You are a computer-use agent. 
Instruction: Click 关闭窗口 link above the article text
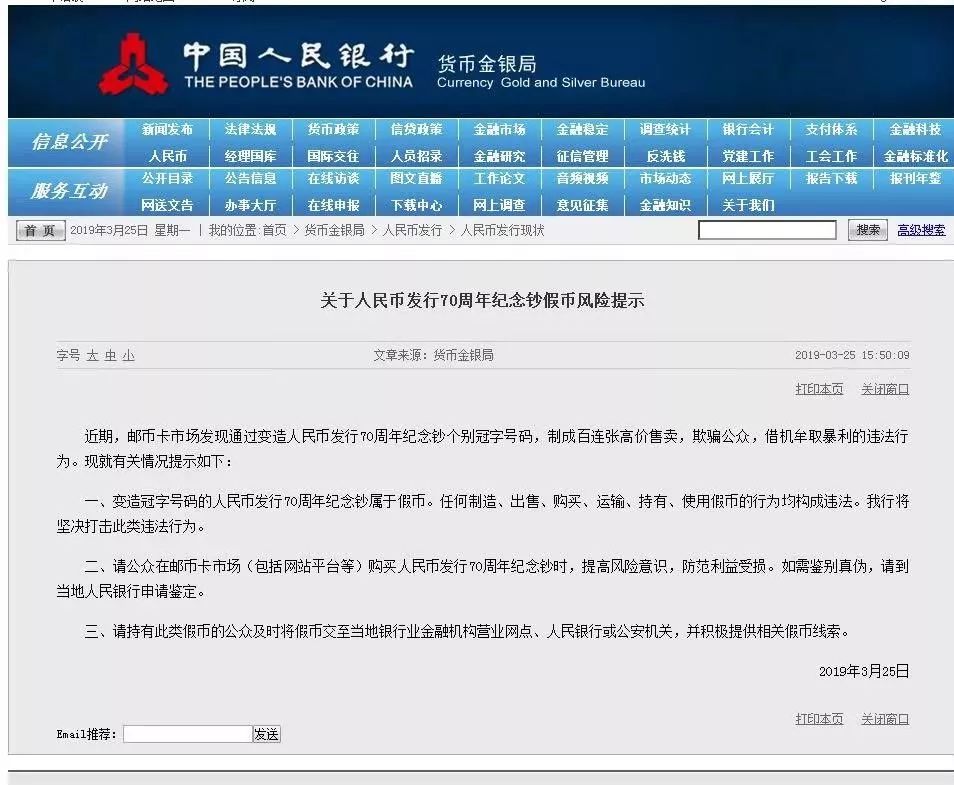coord(885,389)
